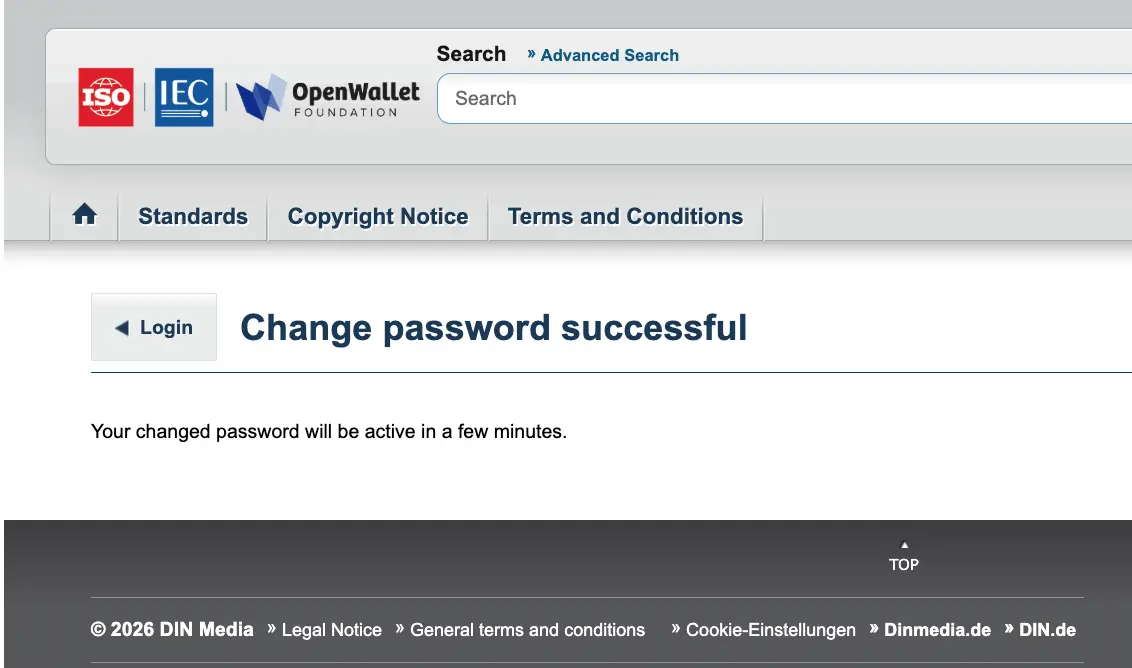Image resolution: width=1132 pixels, height=668 pixels.
Task: Visit the Dinmedia.de link
Action: (937, 630)
